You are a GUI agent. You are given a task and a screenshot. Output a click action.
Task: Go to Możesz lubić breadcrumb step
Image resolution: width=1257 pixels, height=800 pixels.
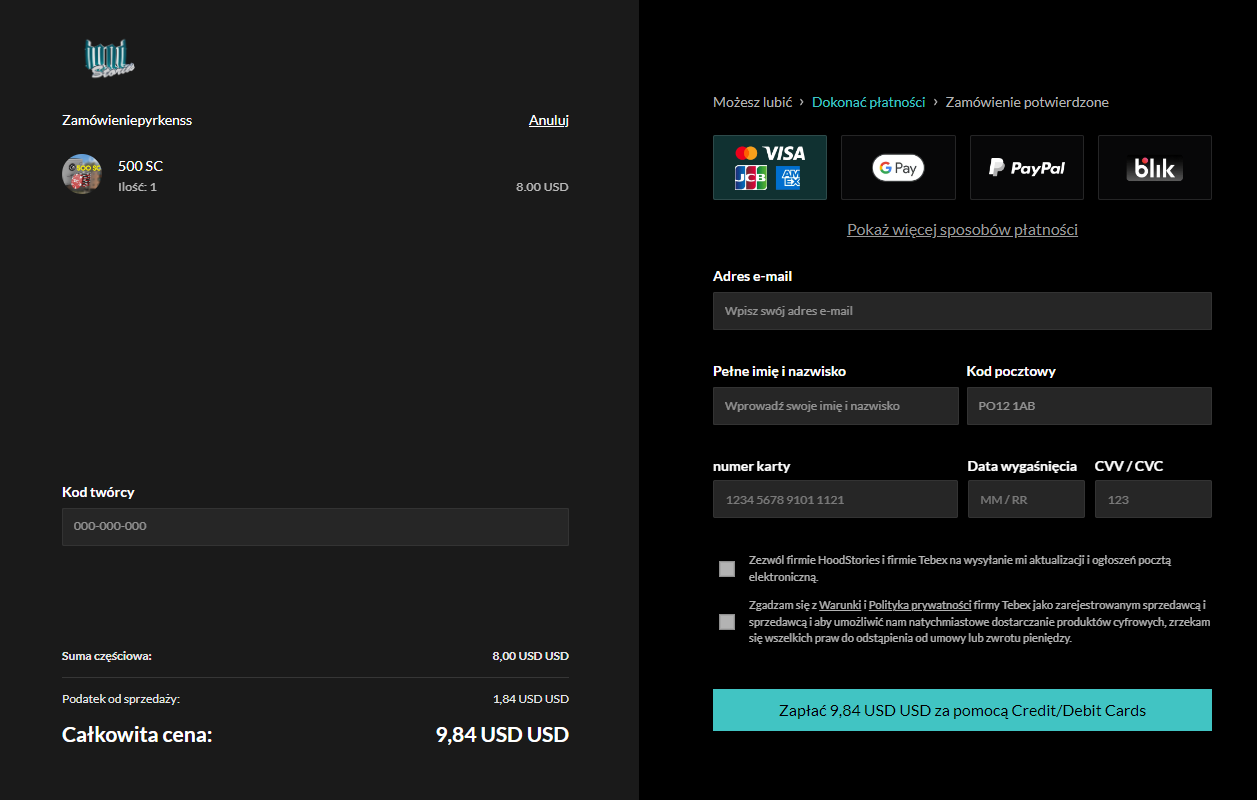tap(752, 102)
